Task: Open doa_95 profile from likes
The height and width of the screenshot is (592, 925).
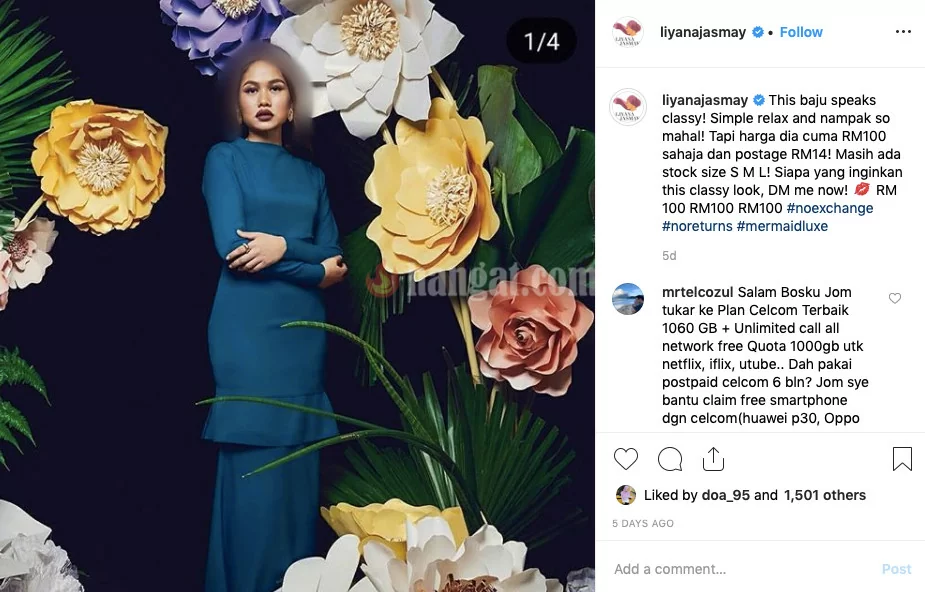Action: (726, 495)
